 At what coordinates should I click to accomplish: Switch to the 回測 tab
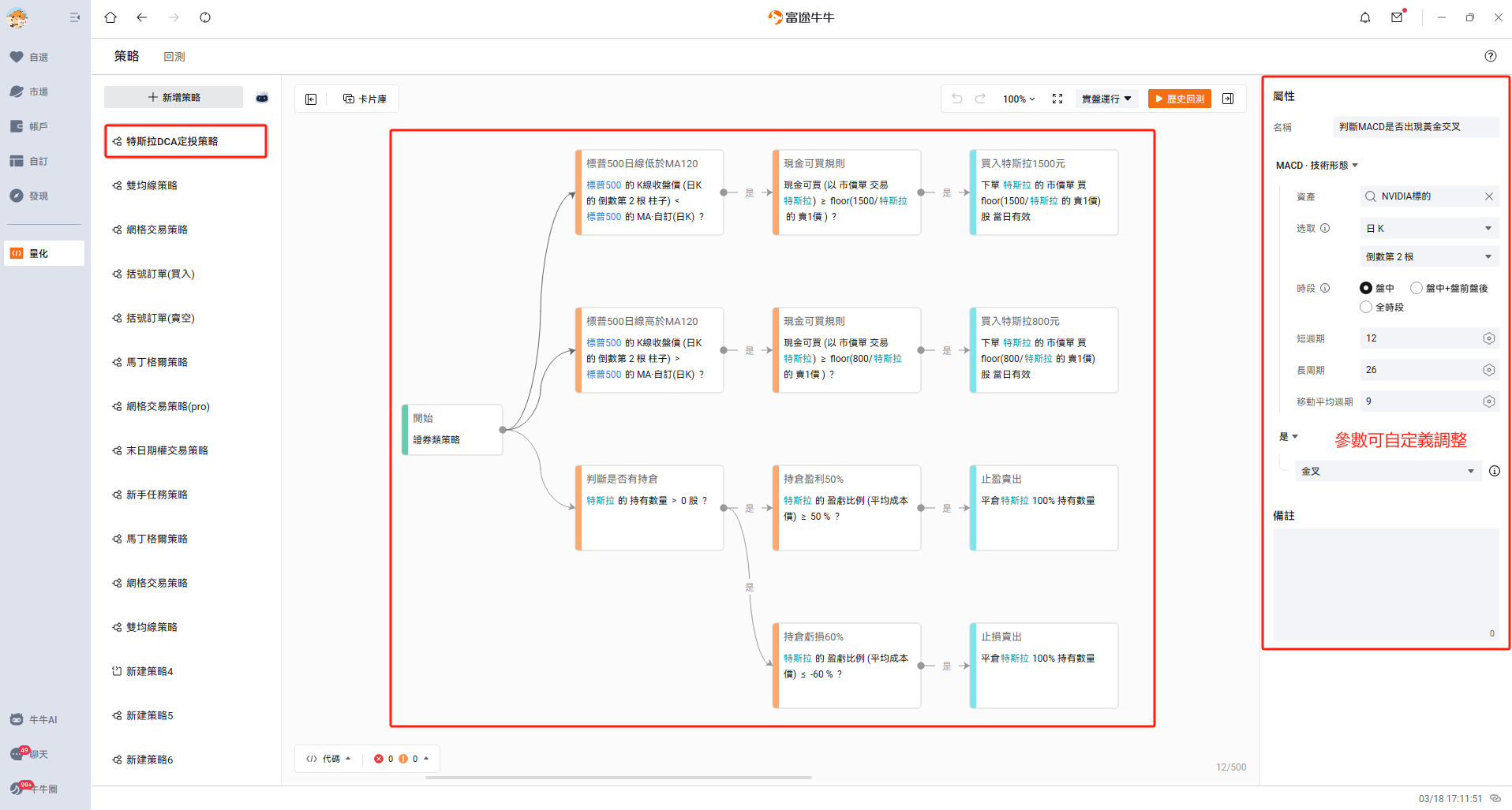pyautogui.click(x=174, y=57)
